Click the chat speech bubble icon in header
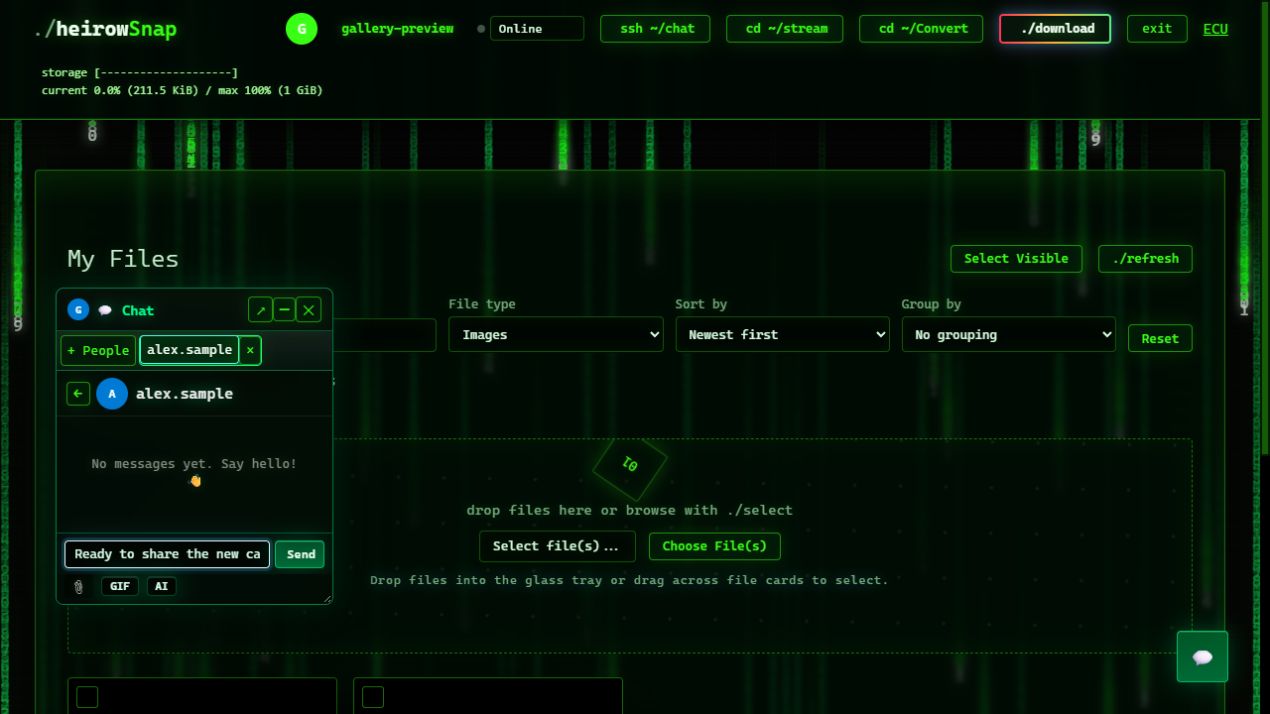This screenshot has height=714, width=1270. point(105,311)
